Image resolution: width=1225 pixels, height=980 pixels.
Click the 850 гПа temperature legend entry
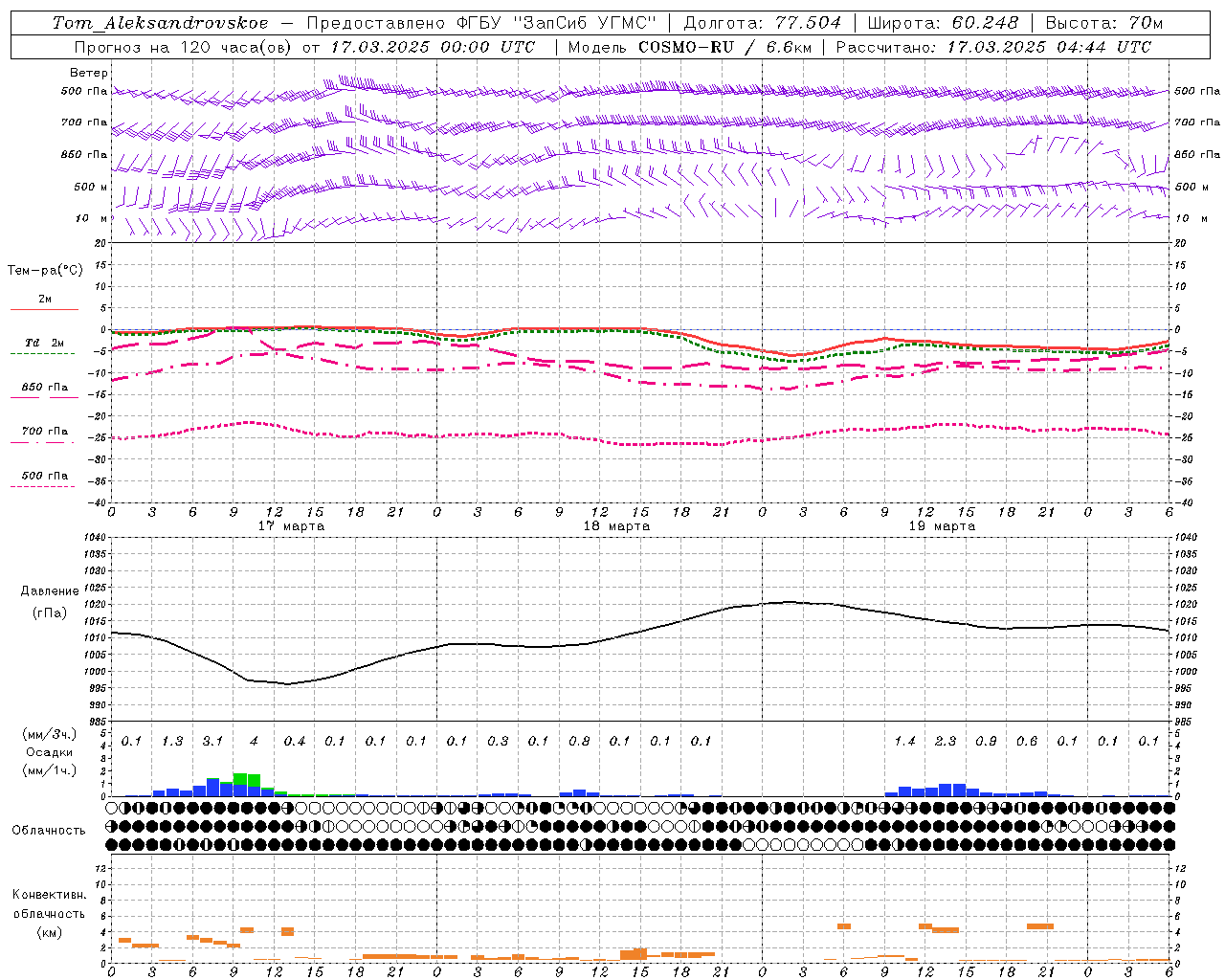(x=45, y=388)
